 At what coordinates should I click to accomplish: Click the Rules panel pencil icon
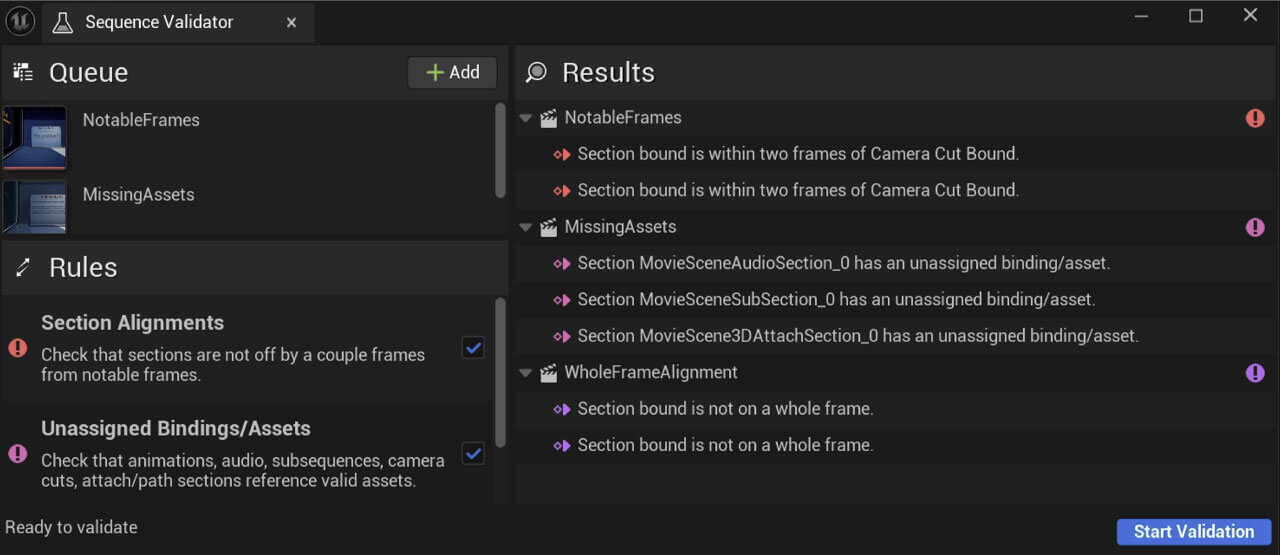tap(23, 267)
